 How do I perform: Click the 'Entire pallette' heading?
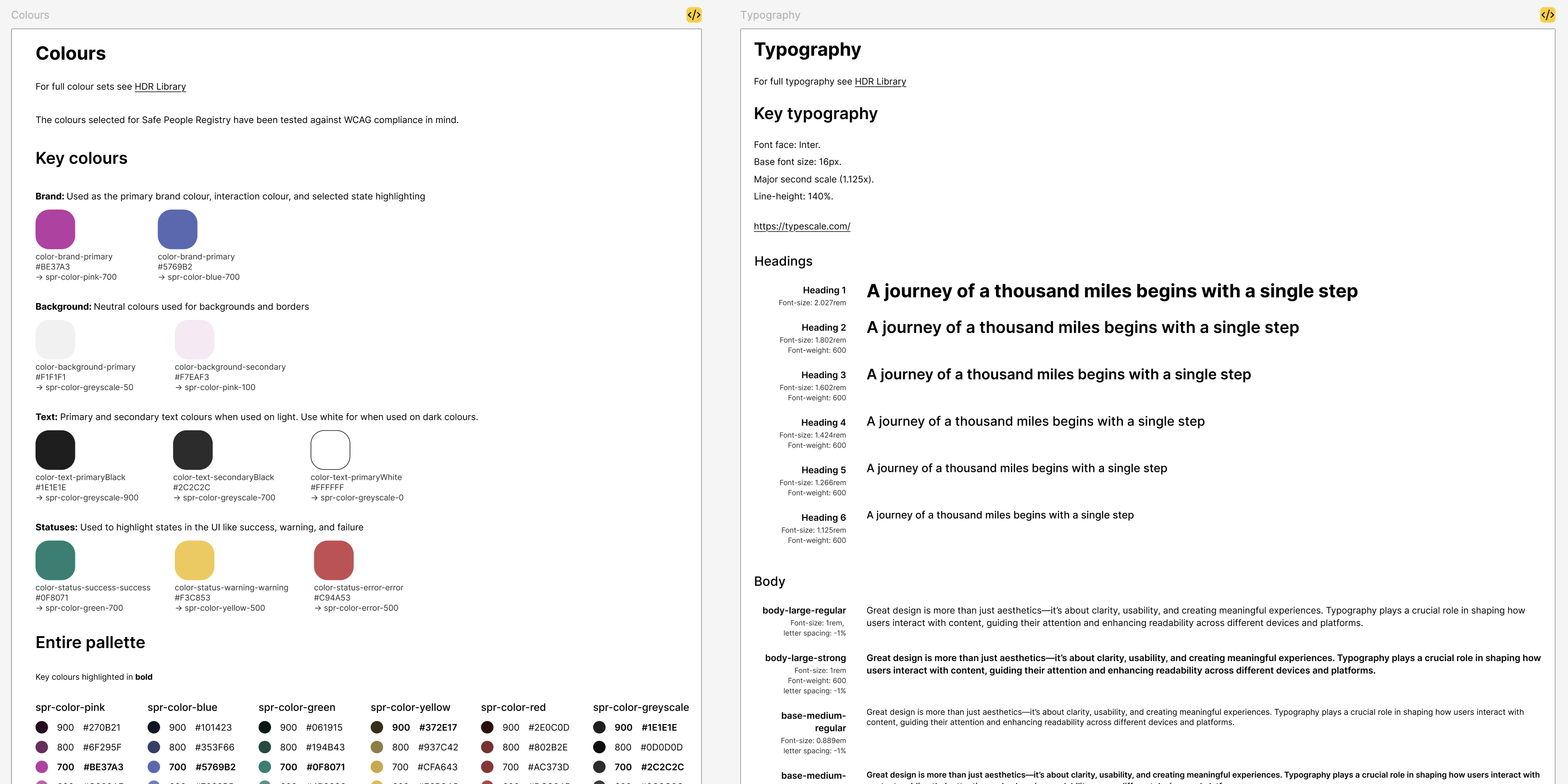point(90,643)
